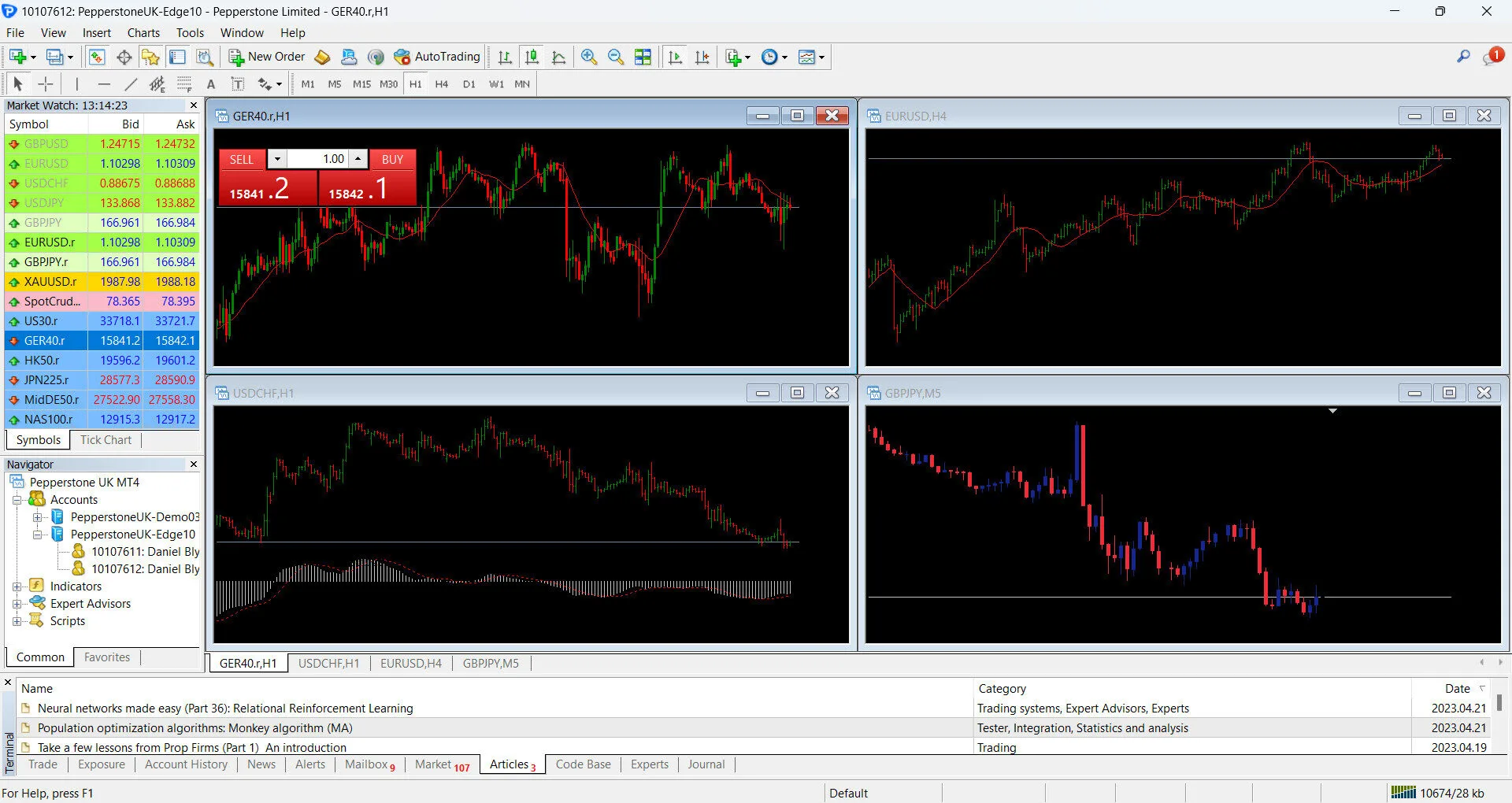
Task: Select the Crosshair cursor tool
Action: [46, 84]
